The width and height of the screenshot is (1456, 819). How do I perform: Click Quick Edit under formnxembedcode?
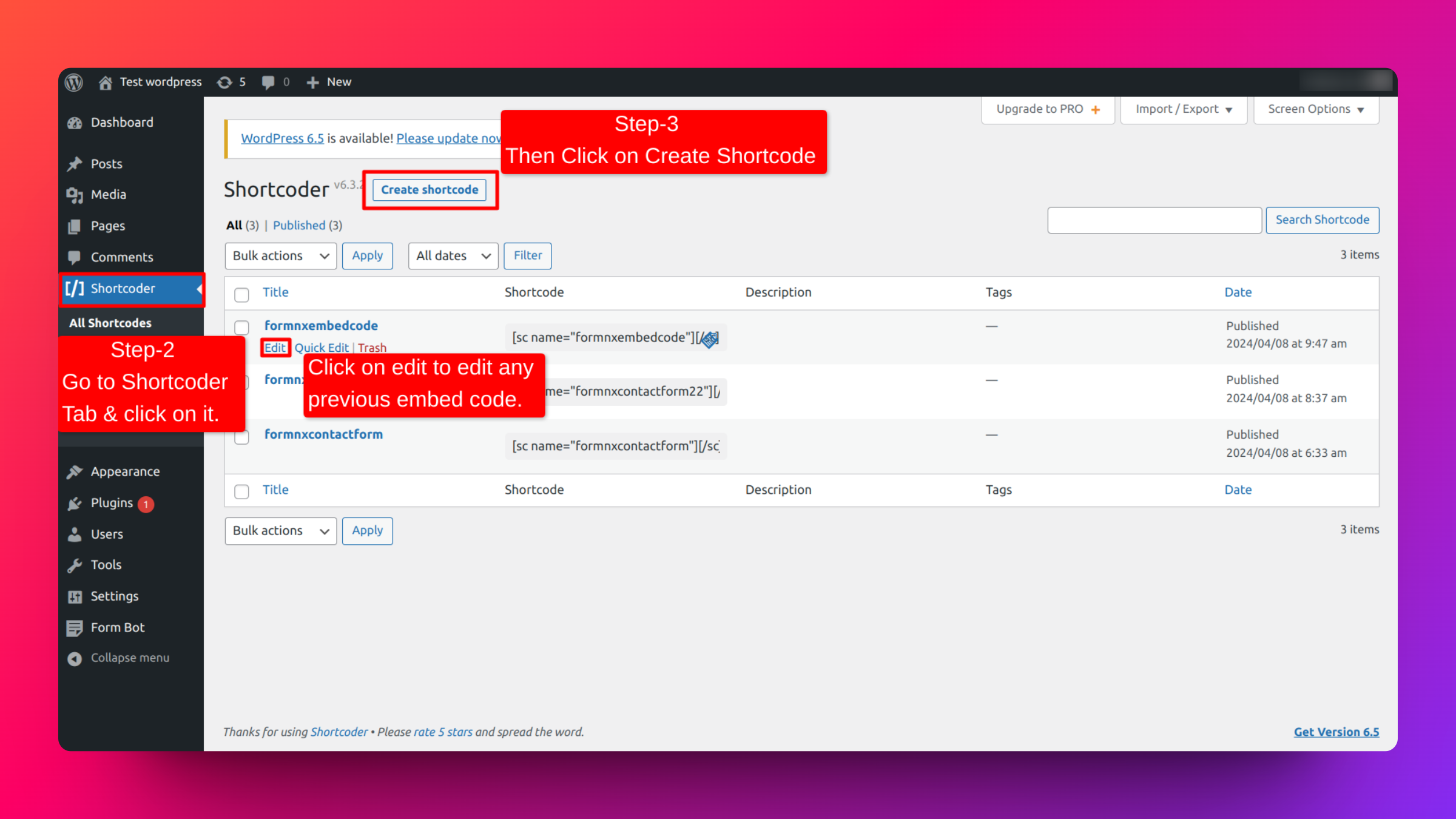[x=322, y=348]
